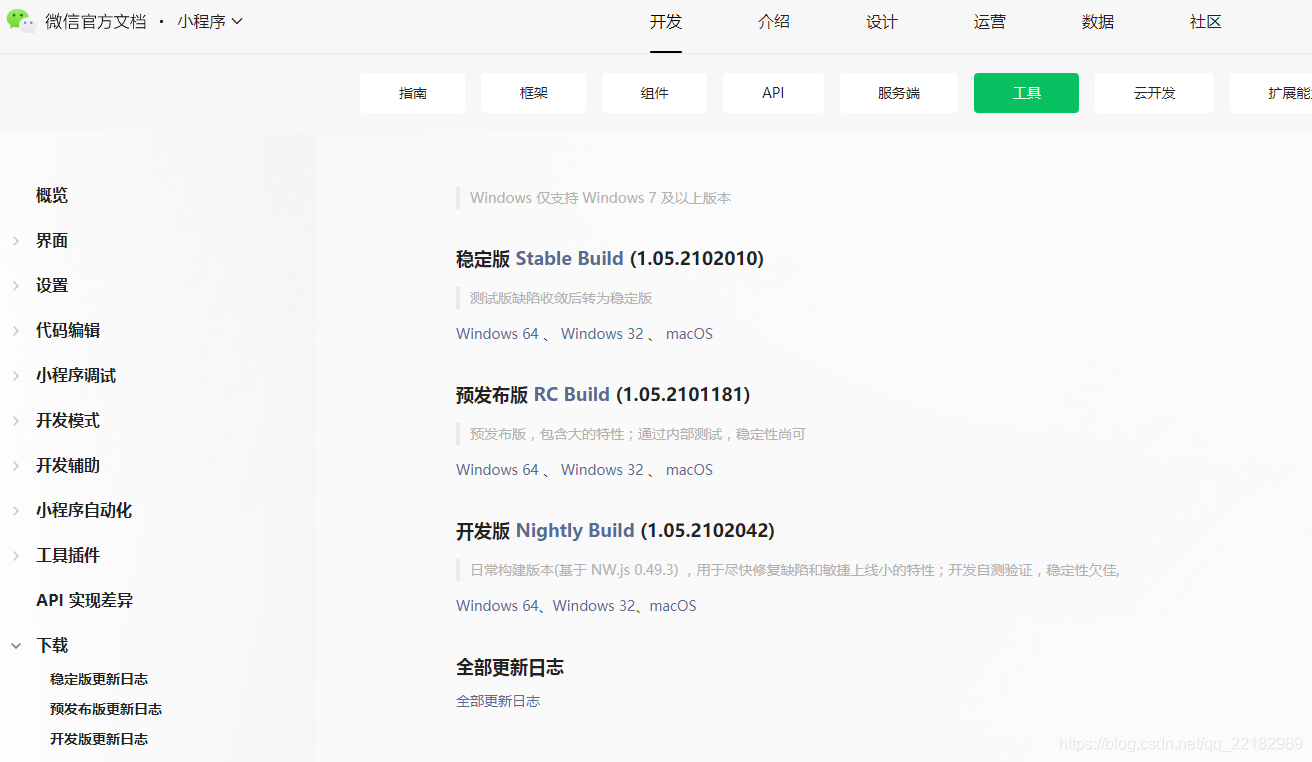Download Stable Build for Windows 64
Screen dimensions: 1312x762
(x=497, y=334)
